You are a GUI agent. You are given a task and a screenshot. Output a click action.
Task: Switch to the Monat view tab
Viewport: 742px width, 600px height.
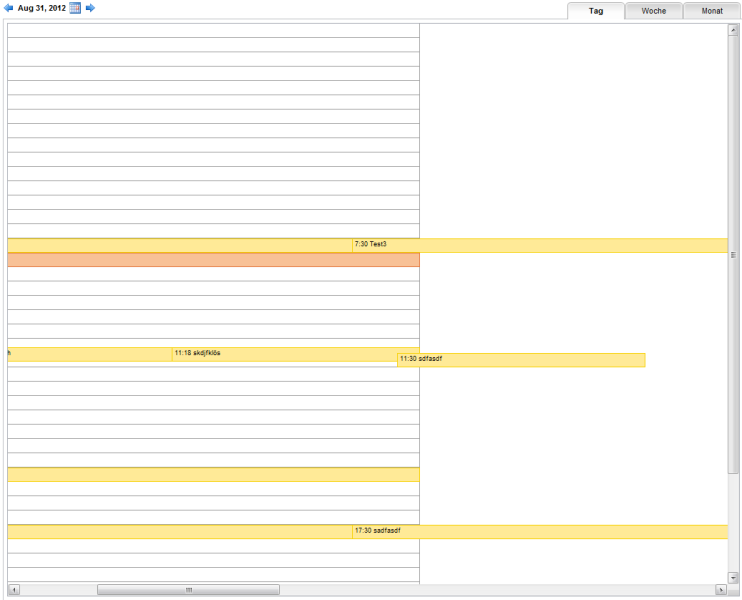pyautogui.click(x=712, y=11)
